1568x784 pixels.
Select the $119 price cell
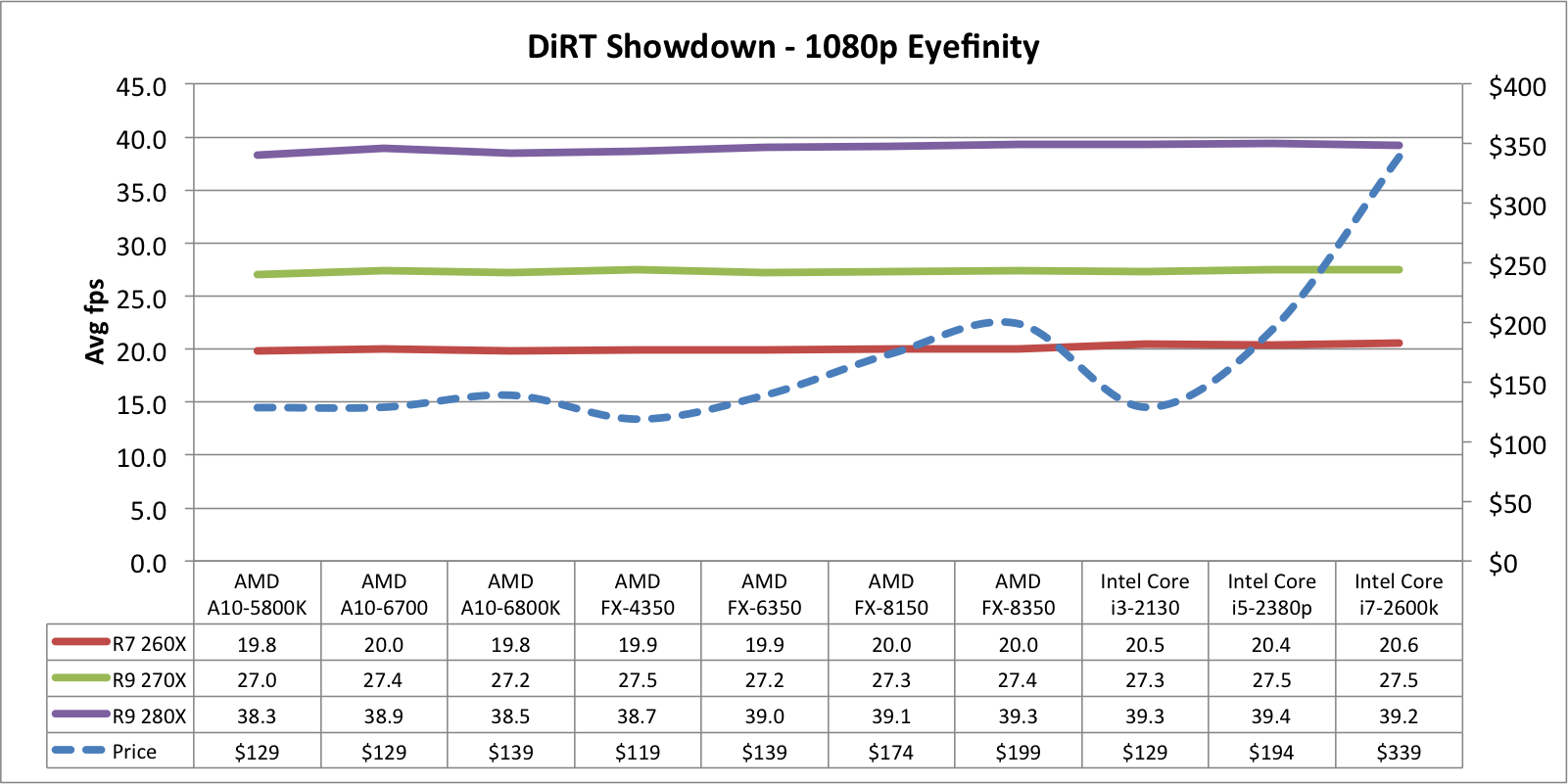coord(638,753)
